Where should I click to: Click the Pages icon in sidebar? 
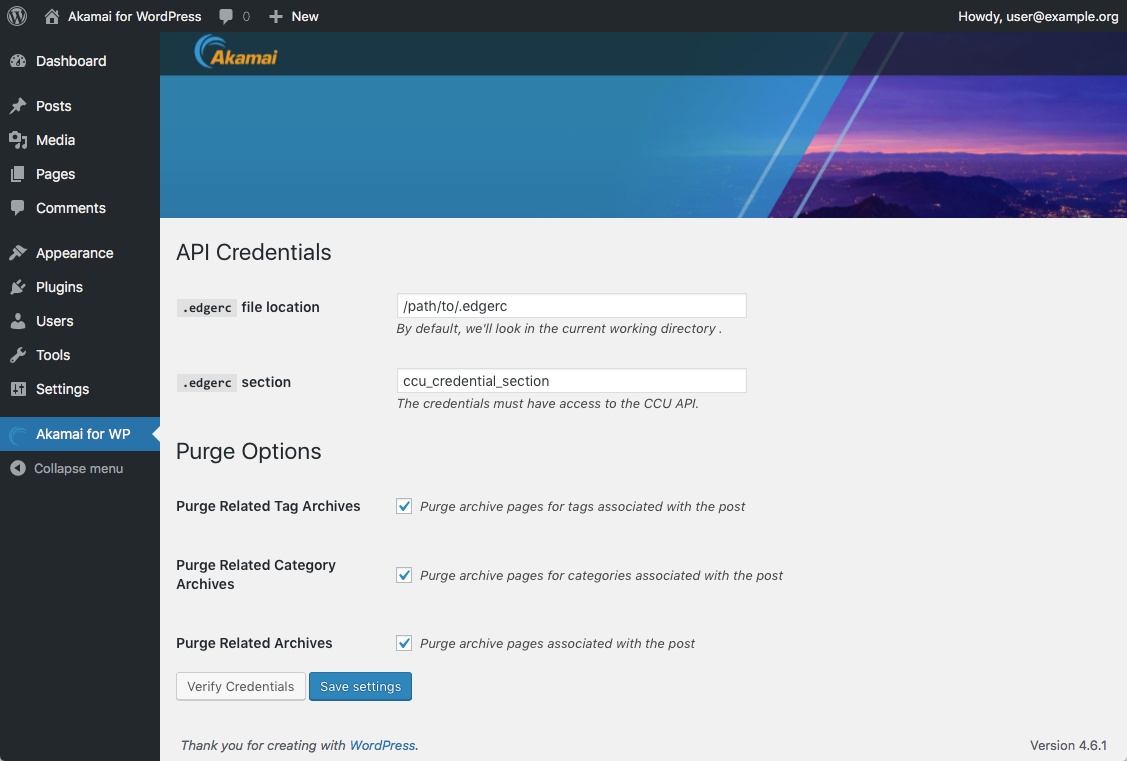(x=18, y=174)
